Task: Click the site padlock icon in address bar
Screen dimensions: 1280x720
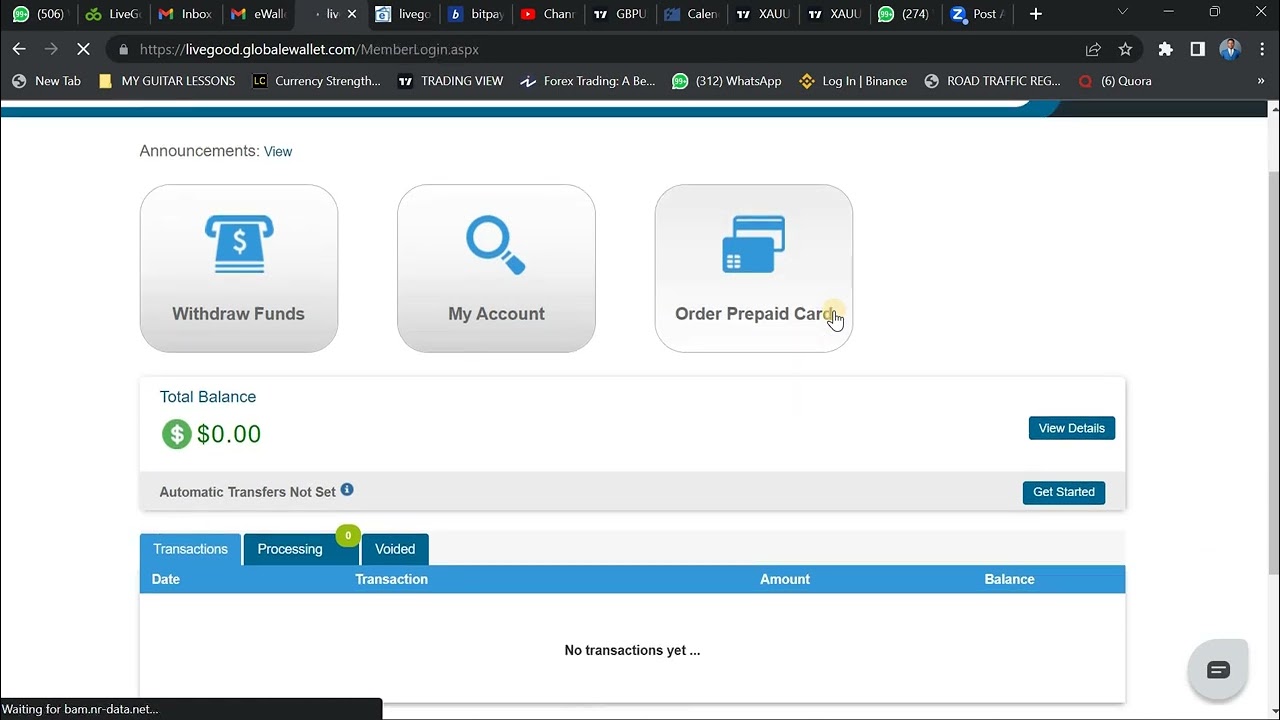Action: (123, 49)
